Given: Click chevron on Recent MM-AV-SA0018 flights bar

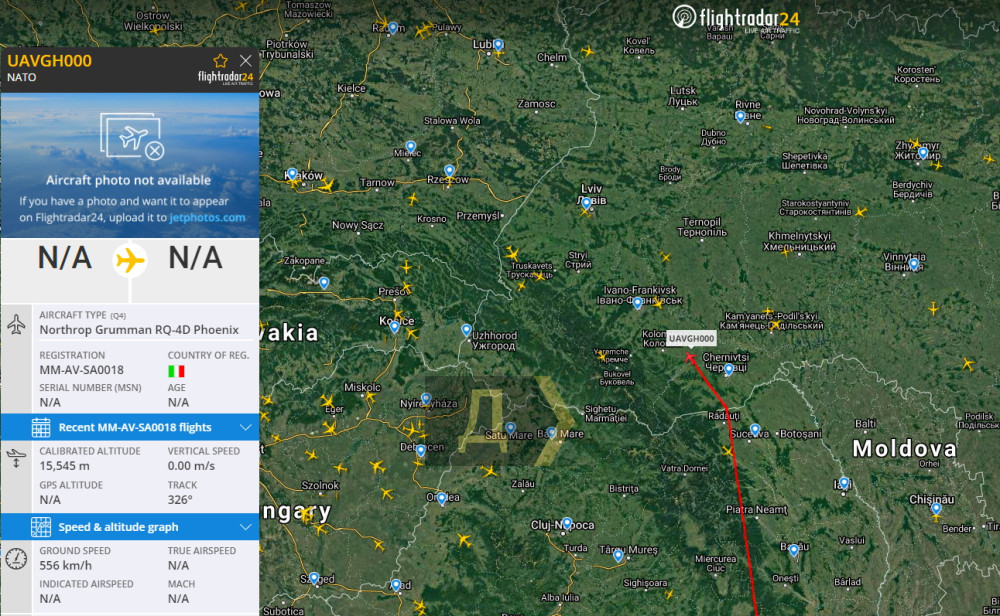Looking at the screenshot, I should tap(246, 427).
